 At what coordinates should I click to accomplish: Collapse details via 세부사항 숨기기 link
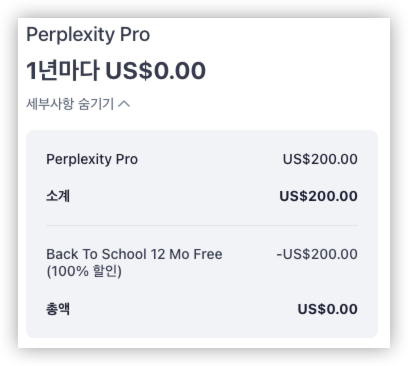click(x=78, y=104)
